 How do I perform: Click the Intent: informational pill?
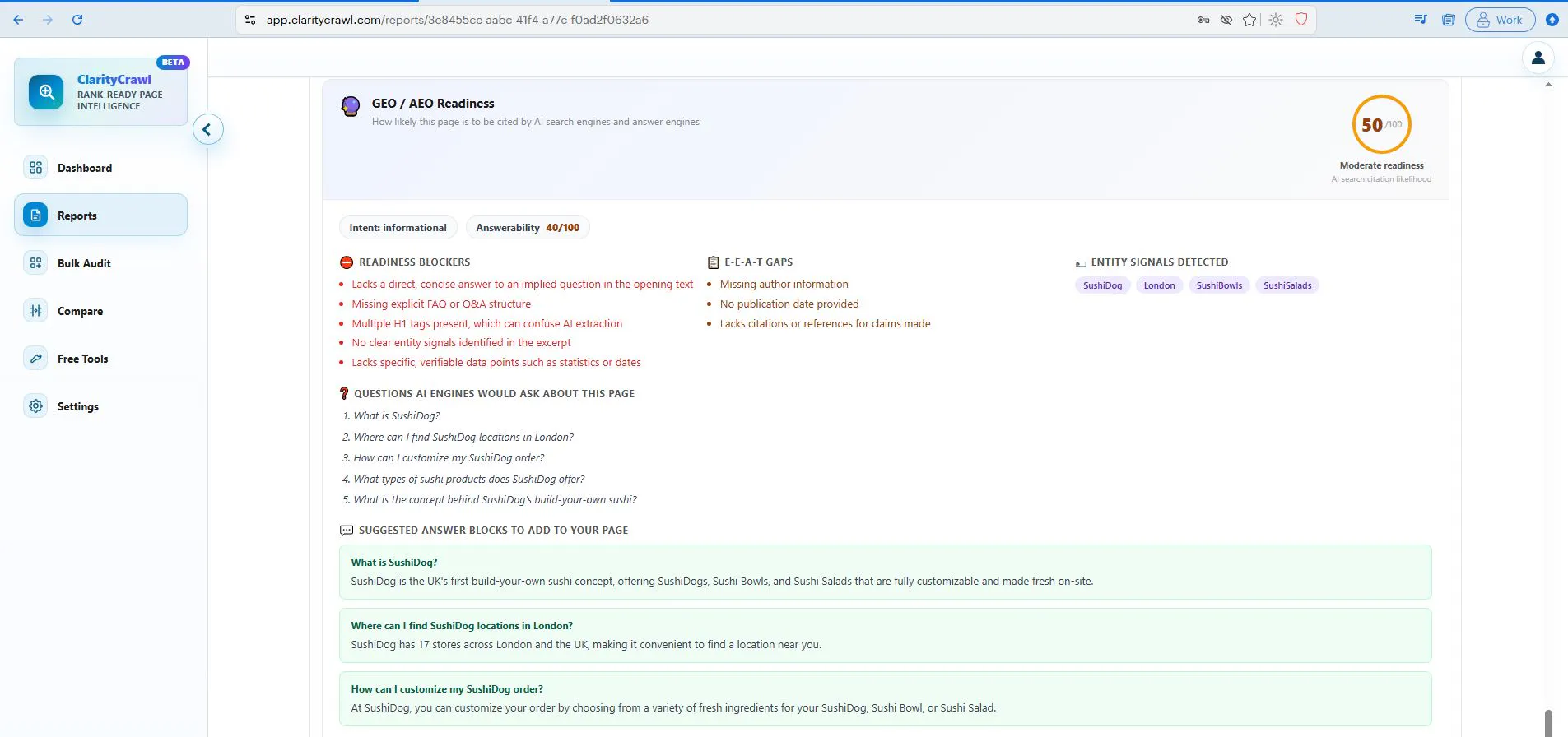pos(398,228)
